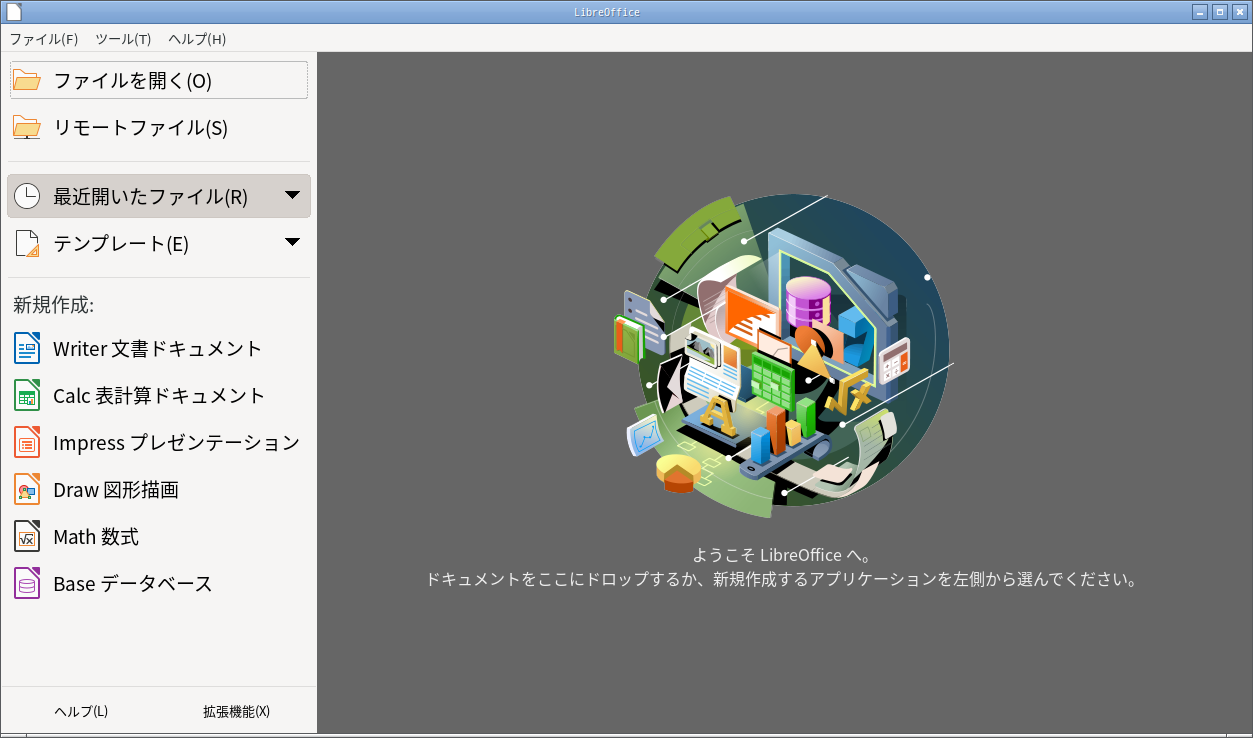This screenshot has height=738, width=1253.
Task: Click the LibreOffice welcome illustration
Action: (x=783, y=355)
